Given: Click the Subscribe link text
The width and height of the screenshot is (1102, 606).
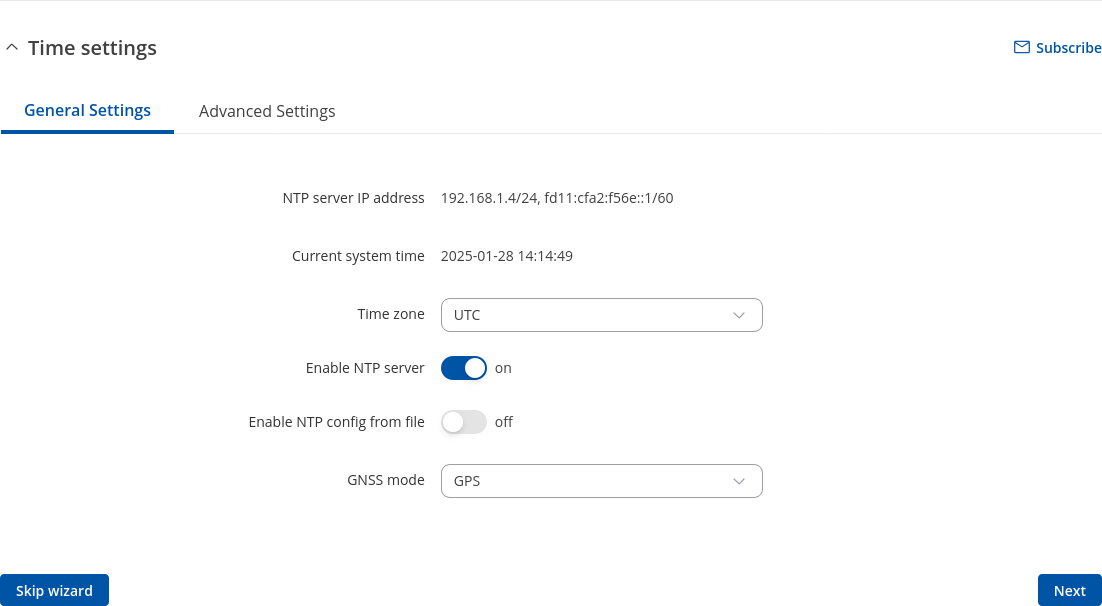Looking at the screenshot, I should pyautogui.click(x=1068, y=48).
